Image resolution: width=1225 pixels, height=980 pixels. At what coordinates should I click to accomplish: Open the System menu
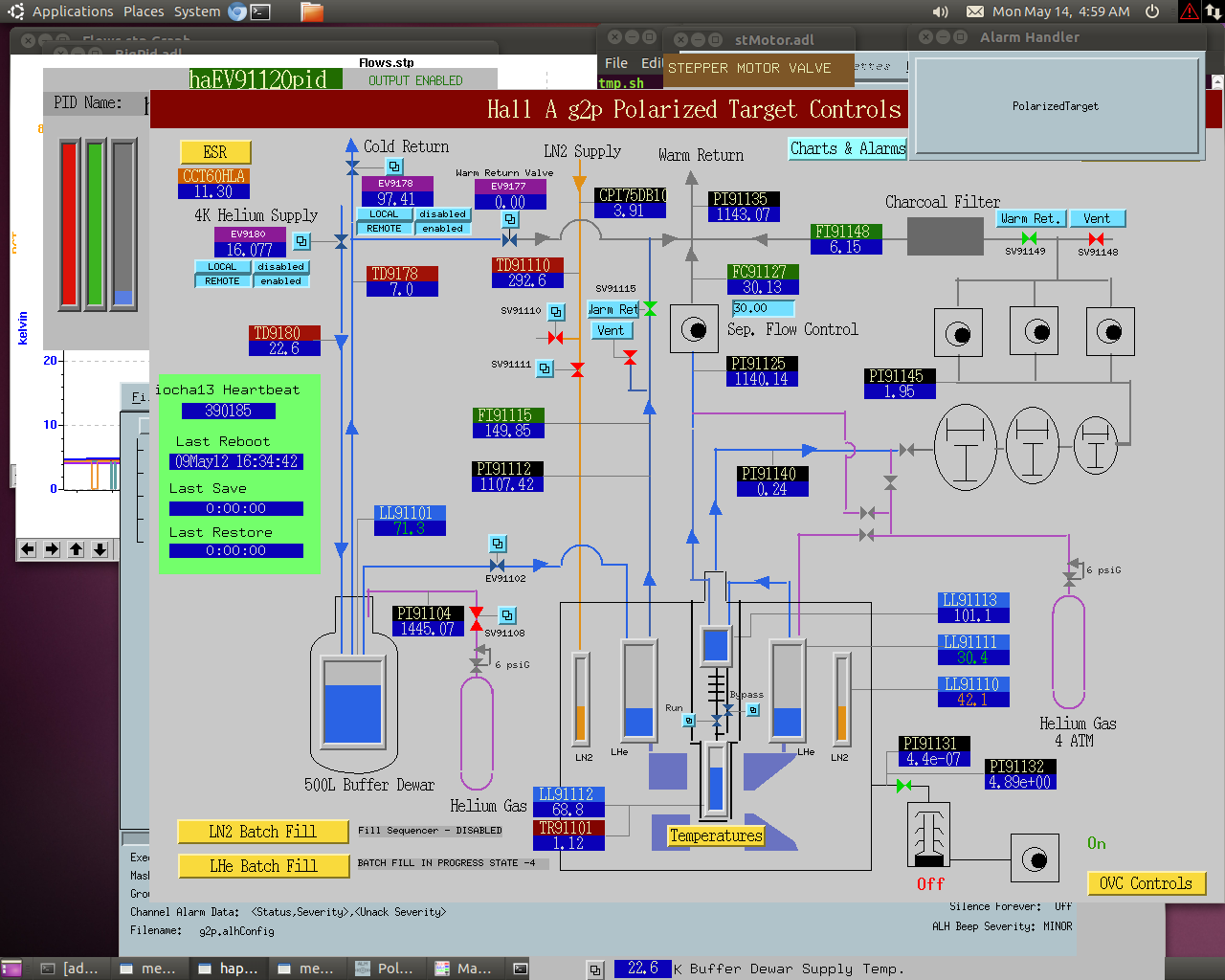[x=197, y=11]
